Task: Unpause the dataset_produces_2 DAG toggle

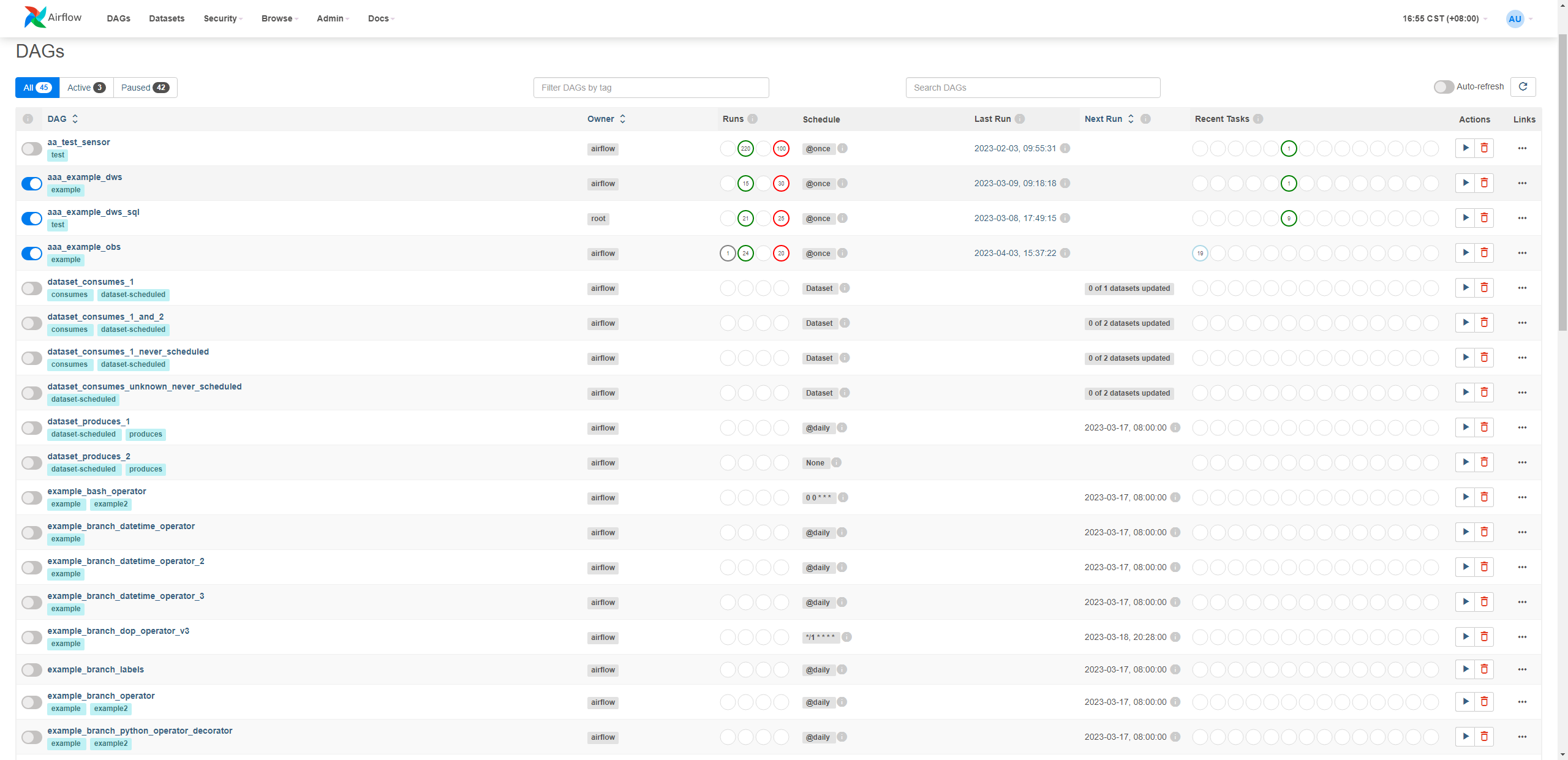Action: coord(32,463)
